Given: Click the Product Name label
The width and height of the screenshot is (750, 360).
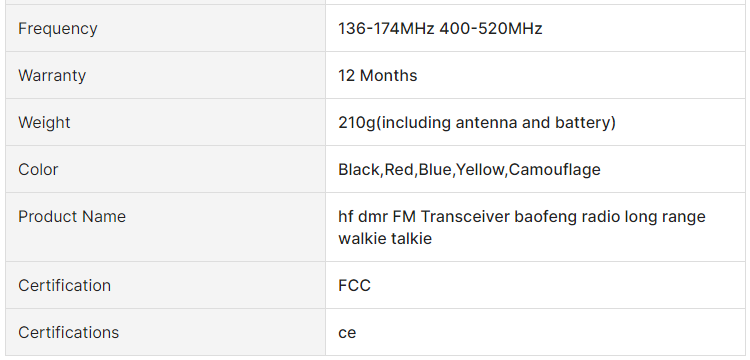Looking at the screenshot, I should coord(72,217).
